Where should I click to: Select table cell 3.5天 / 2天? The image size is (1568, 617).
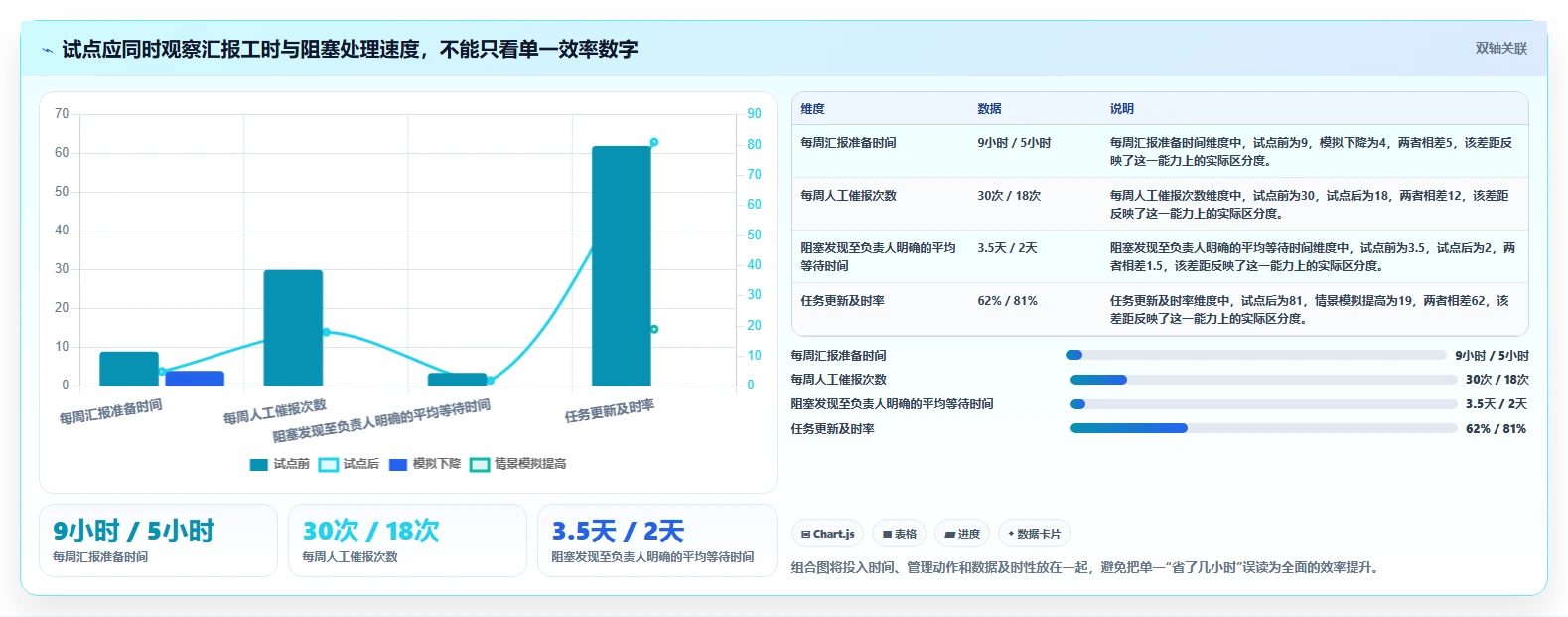pyautogui.click(x=1007, y=248)
